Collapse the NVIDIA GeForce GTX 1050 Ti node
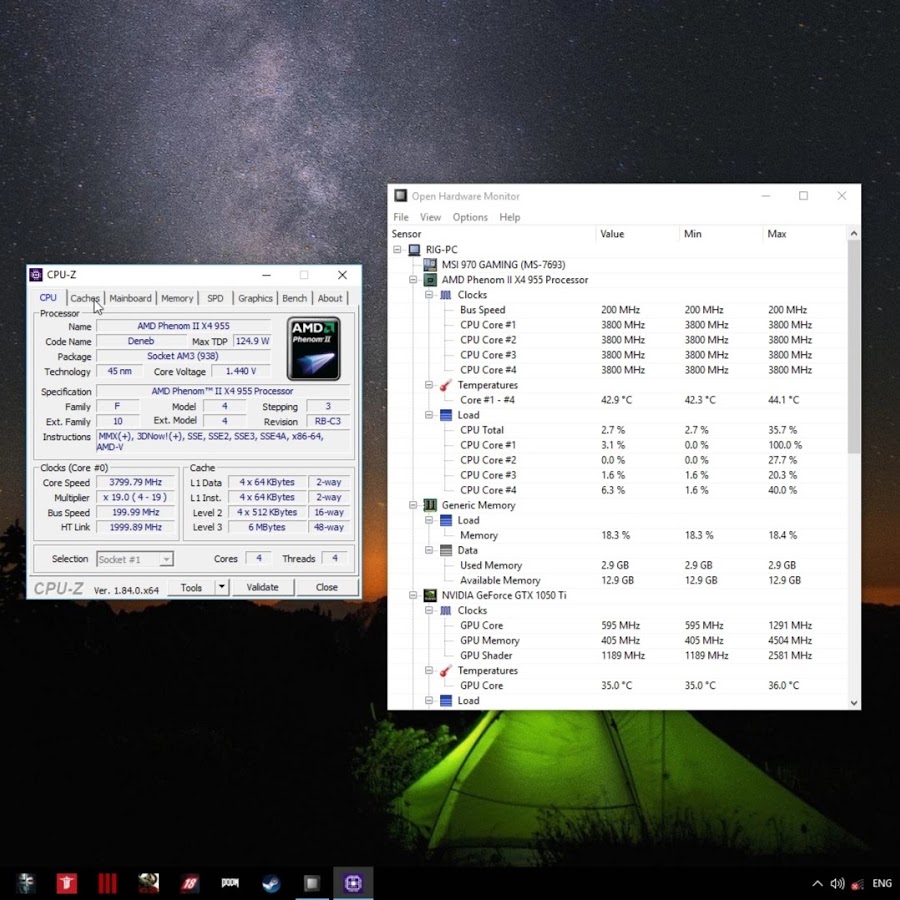Screen dimensions: 900x900 coord(413,595)
